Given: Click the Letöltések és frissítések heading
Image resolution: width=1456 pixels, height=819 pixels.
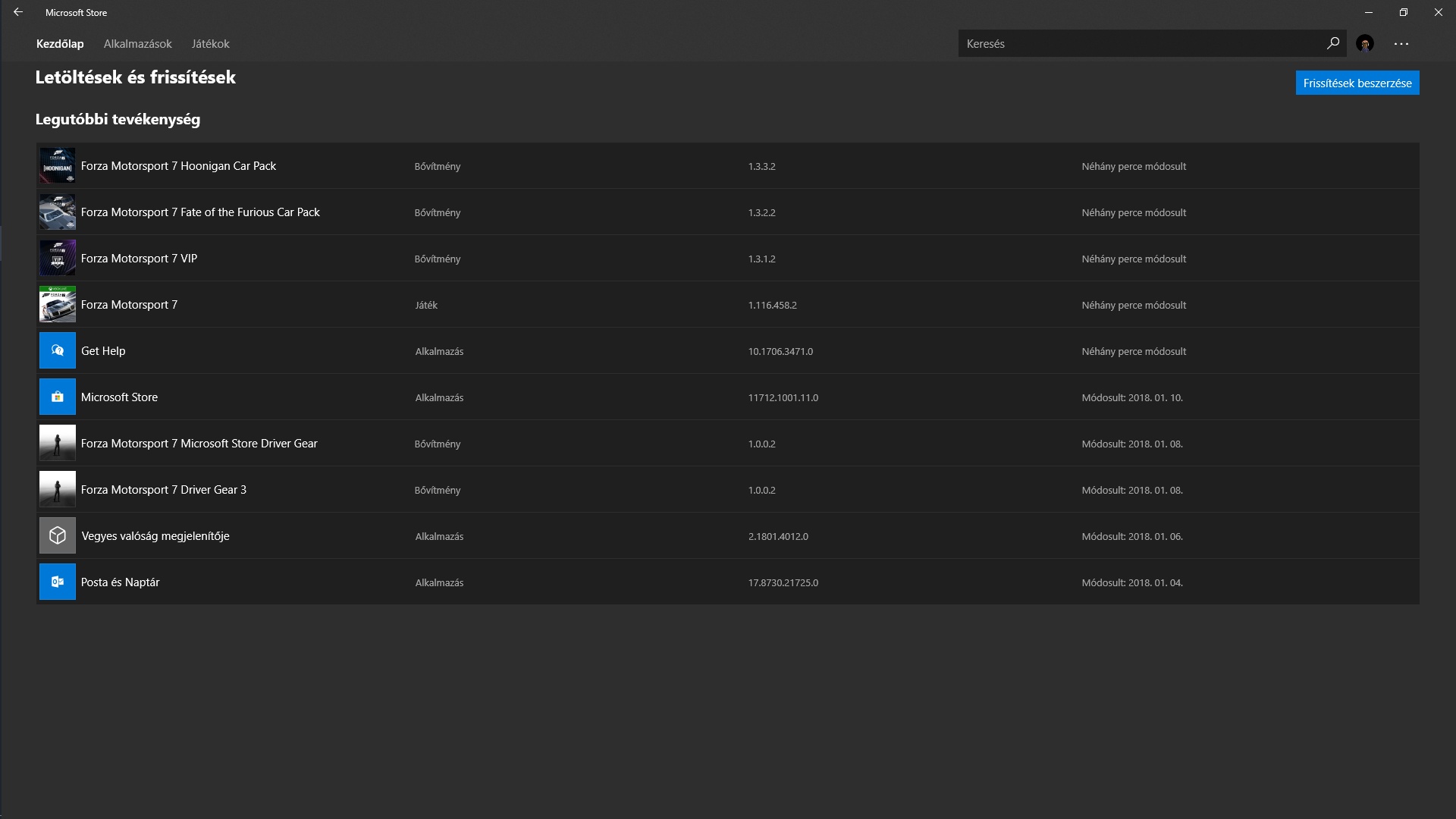Looking at the screenshot, I should coord(136,77).
